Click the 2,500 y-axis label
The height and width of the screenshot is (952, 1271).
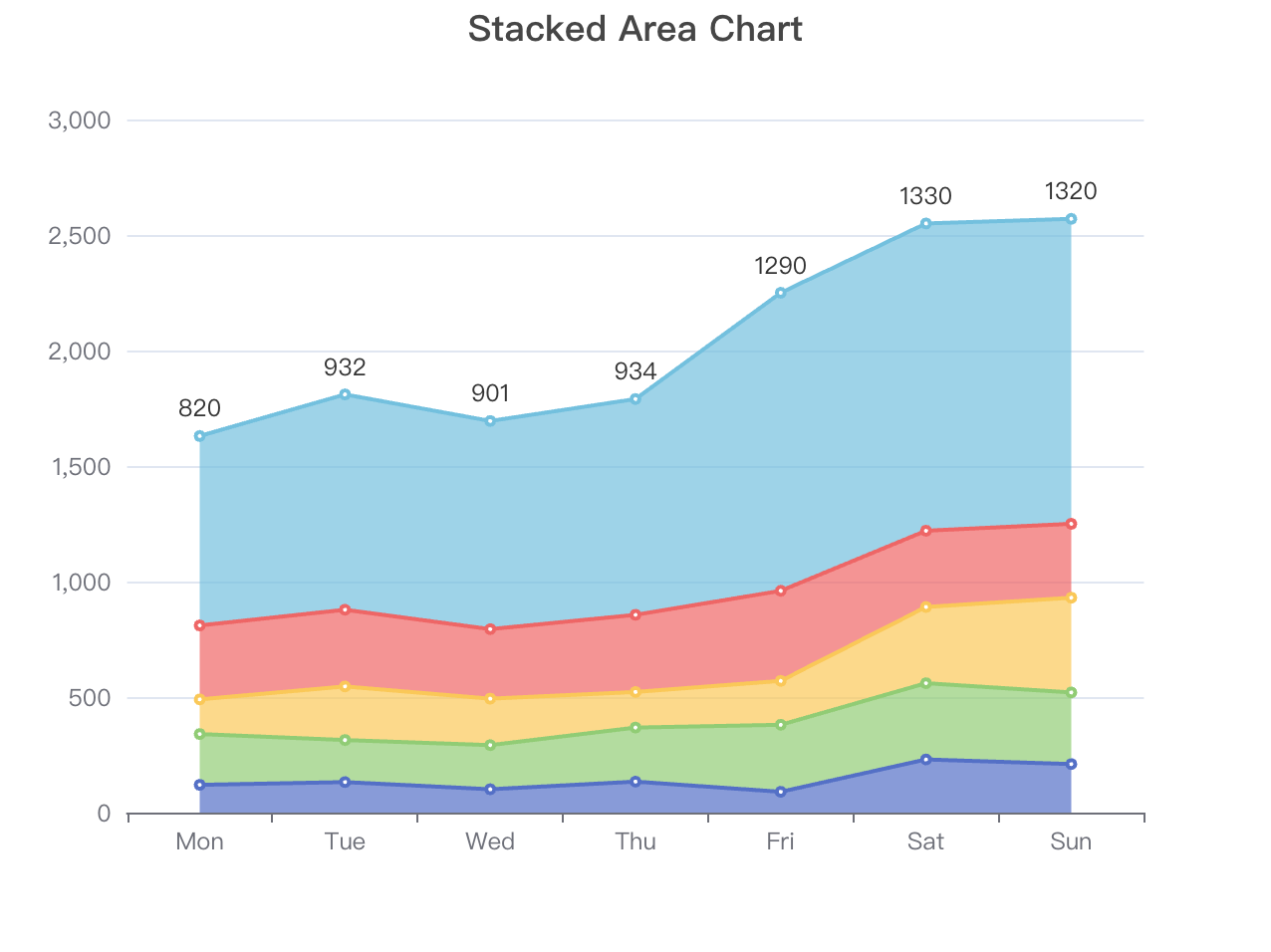coord(79,236)
